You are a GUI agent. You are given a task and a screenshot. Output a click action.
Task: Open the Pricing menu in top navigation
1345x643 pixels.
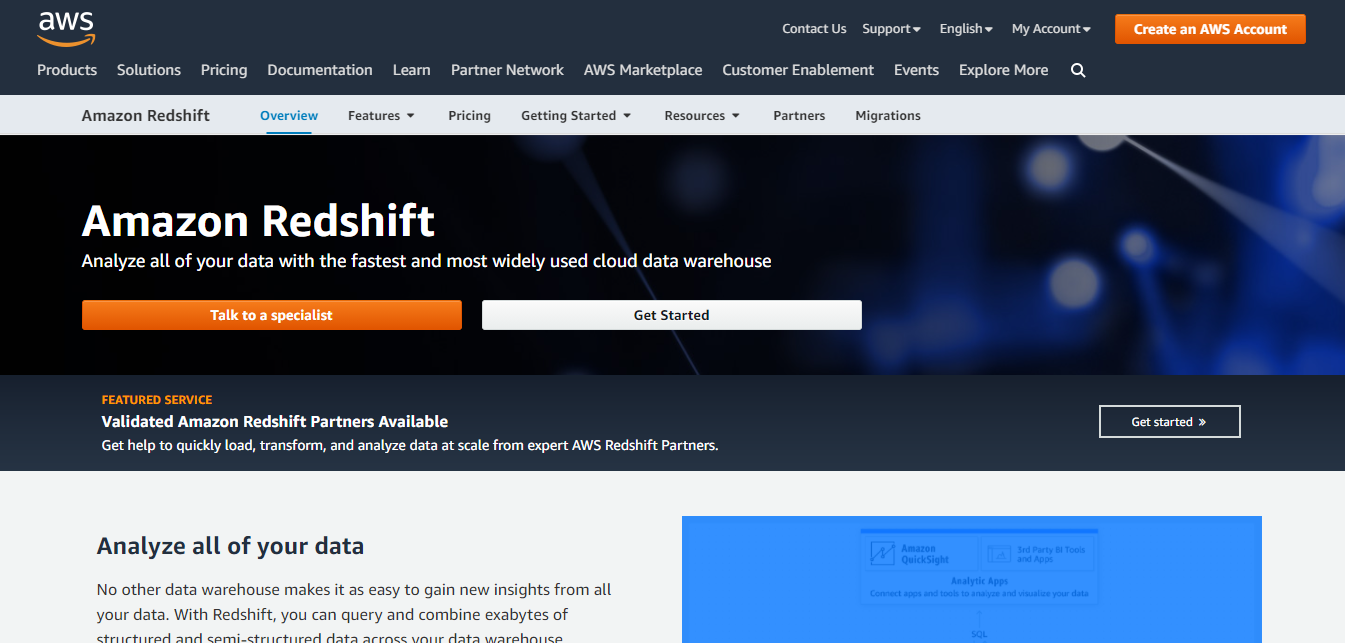coord(224,70)
